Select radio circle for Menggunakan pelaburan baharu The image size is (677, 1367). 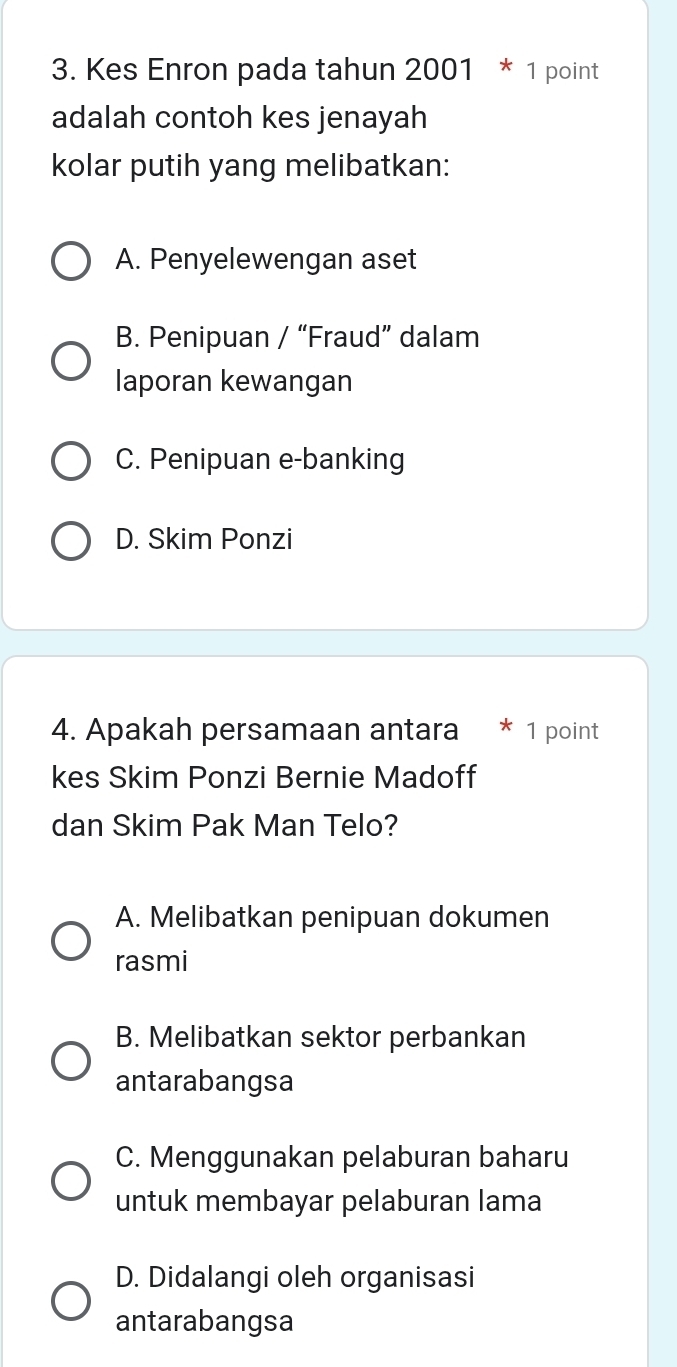coord(70,1180)
